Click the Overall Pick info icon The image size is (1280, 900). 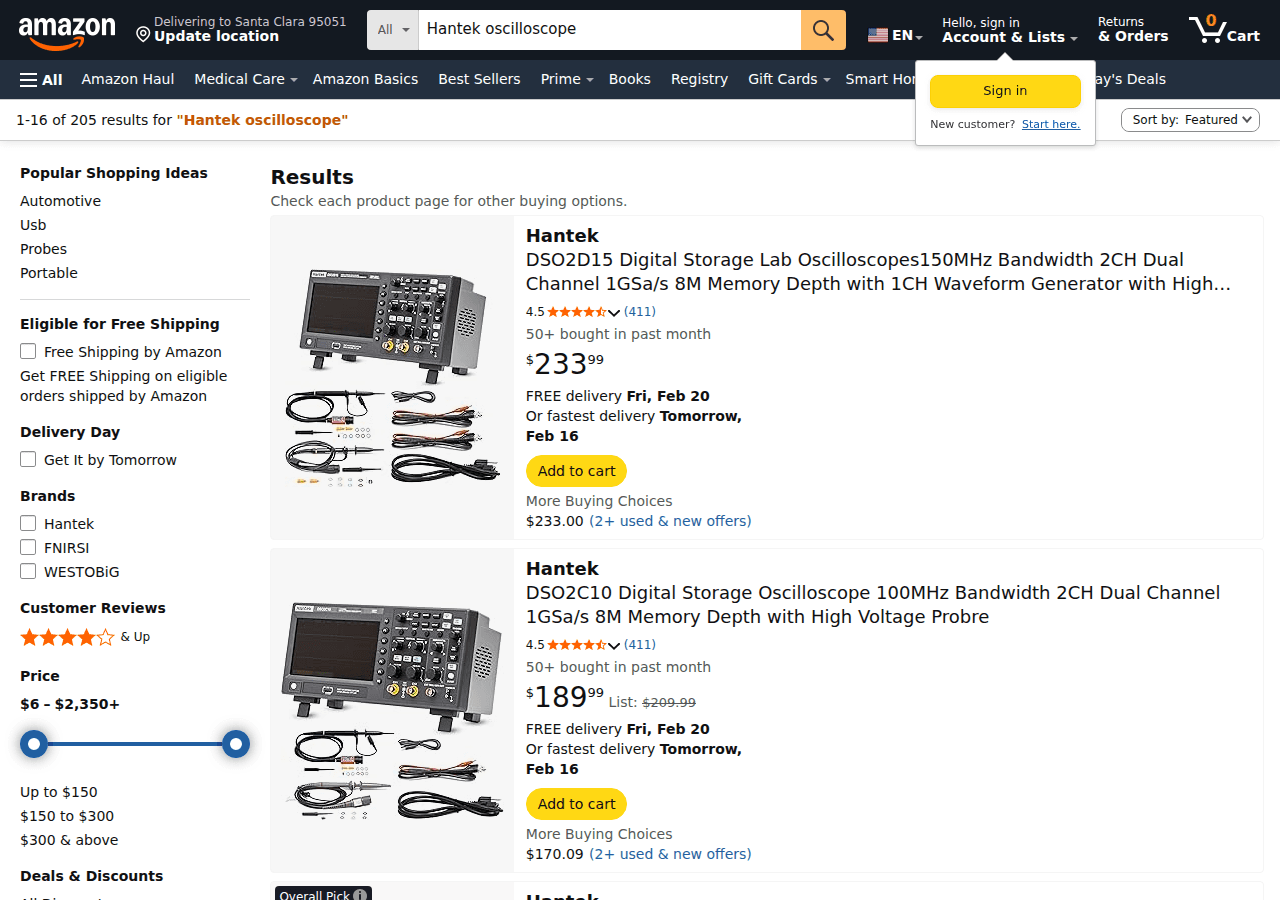[360, 895]
